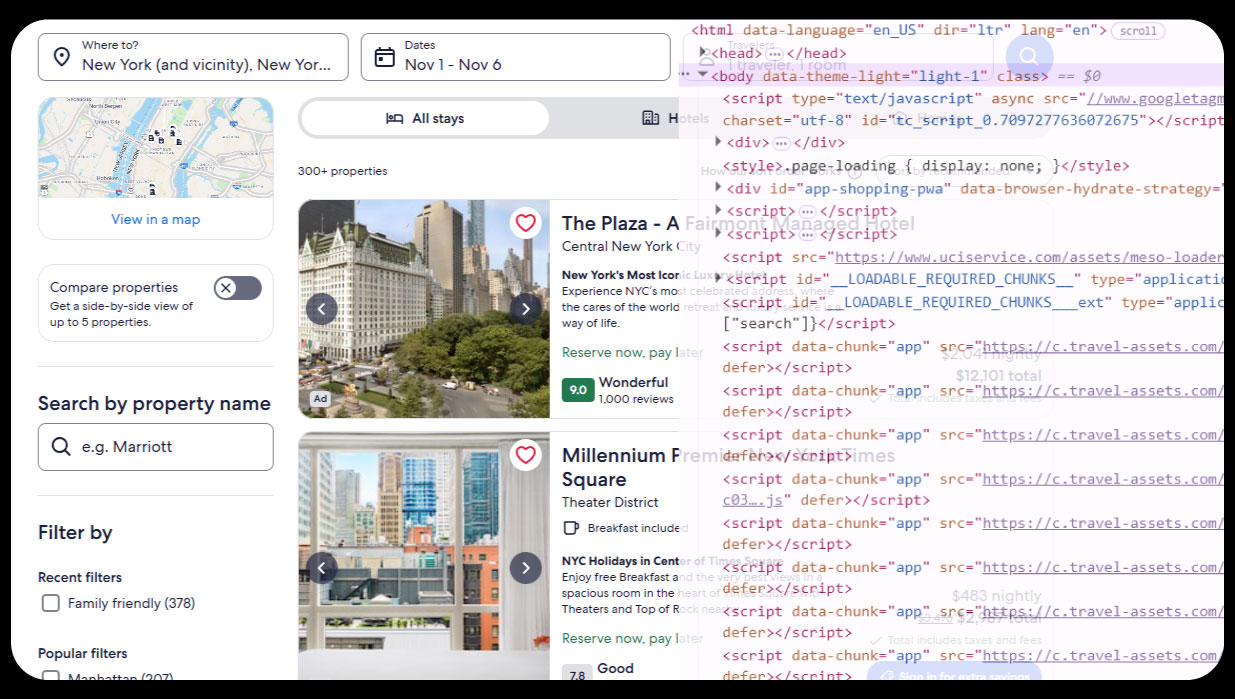The width and height of the screenshot is (1235, 699).
Task: Click the map thumbnail preview
Action: pyautogui.click(x=155, y=148)
